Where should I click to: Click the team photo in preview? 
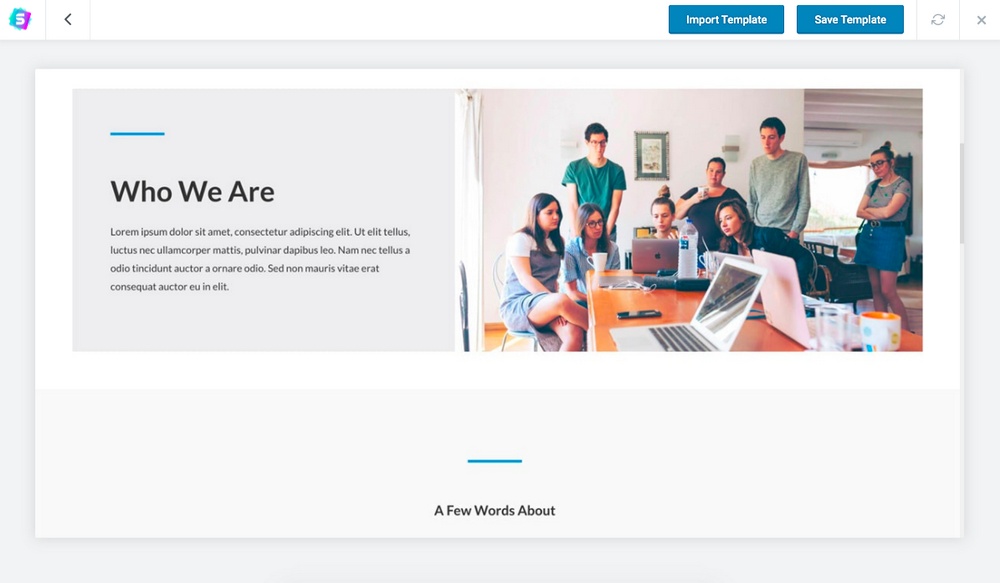[x=689, y=220]
